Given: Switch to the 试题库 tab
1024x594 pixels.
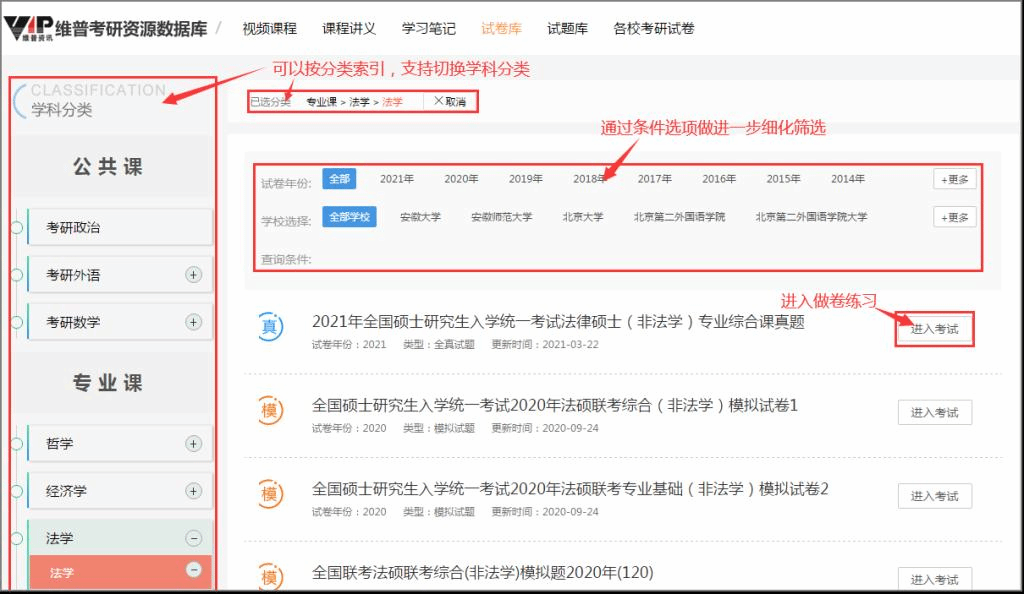Looking at the screenshot, I should tap(567, 28).
